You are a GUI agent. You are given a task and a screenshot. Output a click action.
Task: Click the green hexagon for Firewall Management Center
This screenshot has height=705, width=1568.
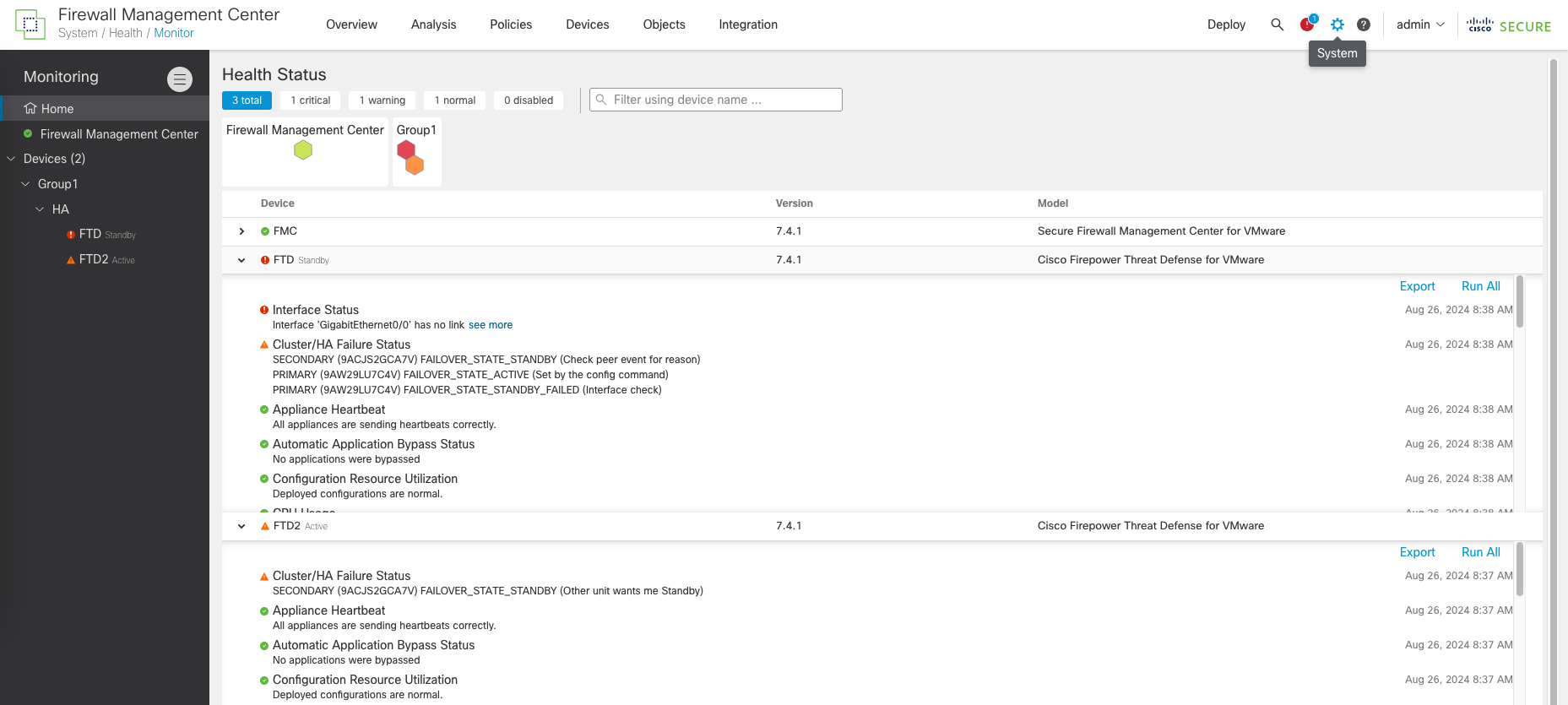303,150
